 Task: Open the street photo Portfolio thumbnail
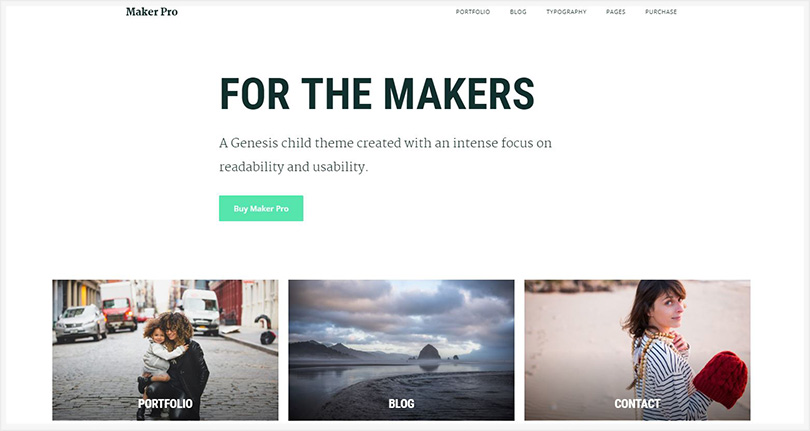point(165,350)
